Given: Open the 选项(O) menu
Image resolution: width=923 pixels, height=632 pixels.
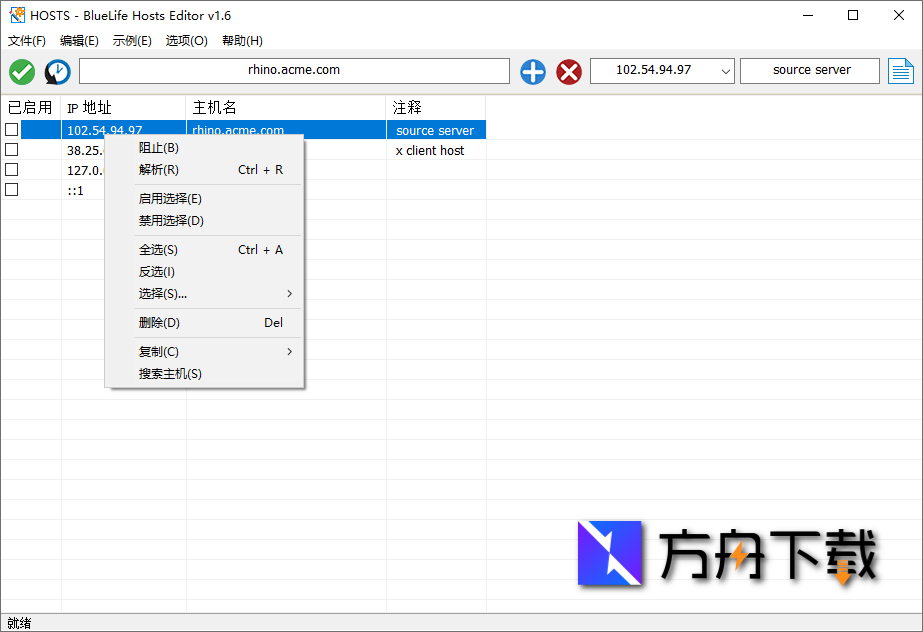Looking at the screenshot, I should click(x=186, y=40).
